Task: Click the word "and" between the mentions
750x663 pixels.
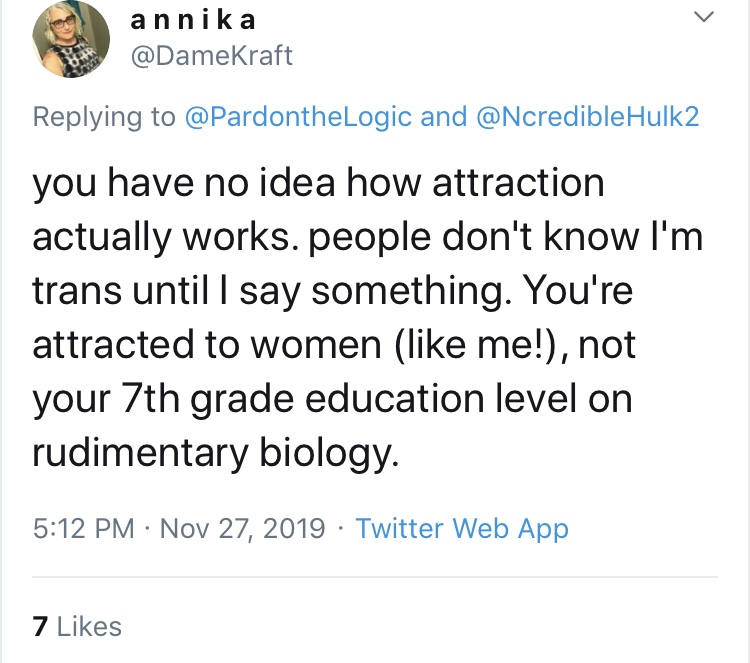Action: pyautogui.click(x=443, y=116)
